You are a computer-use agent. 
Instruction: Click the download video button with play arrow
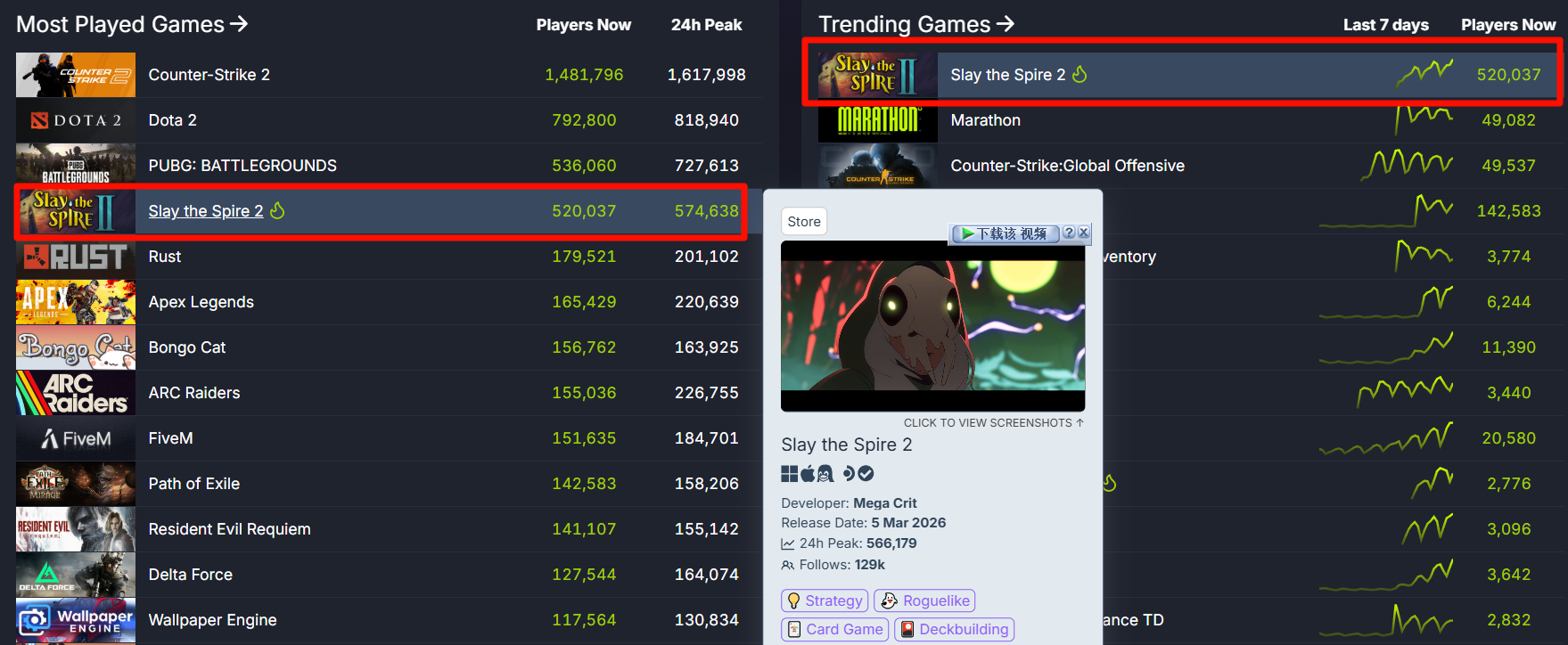click(1006, 233)
